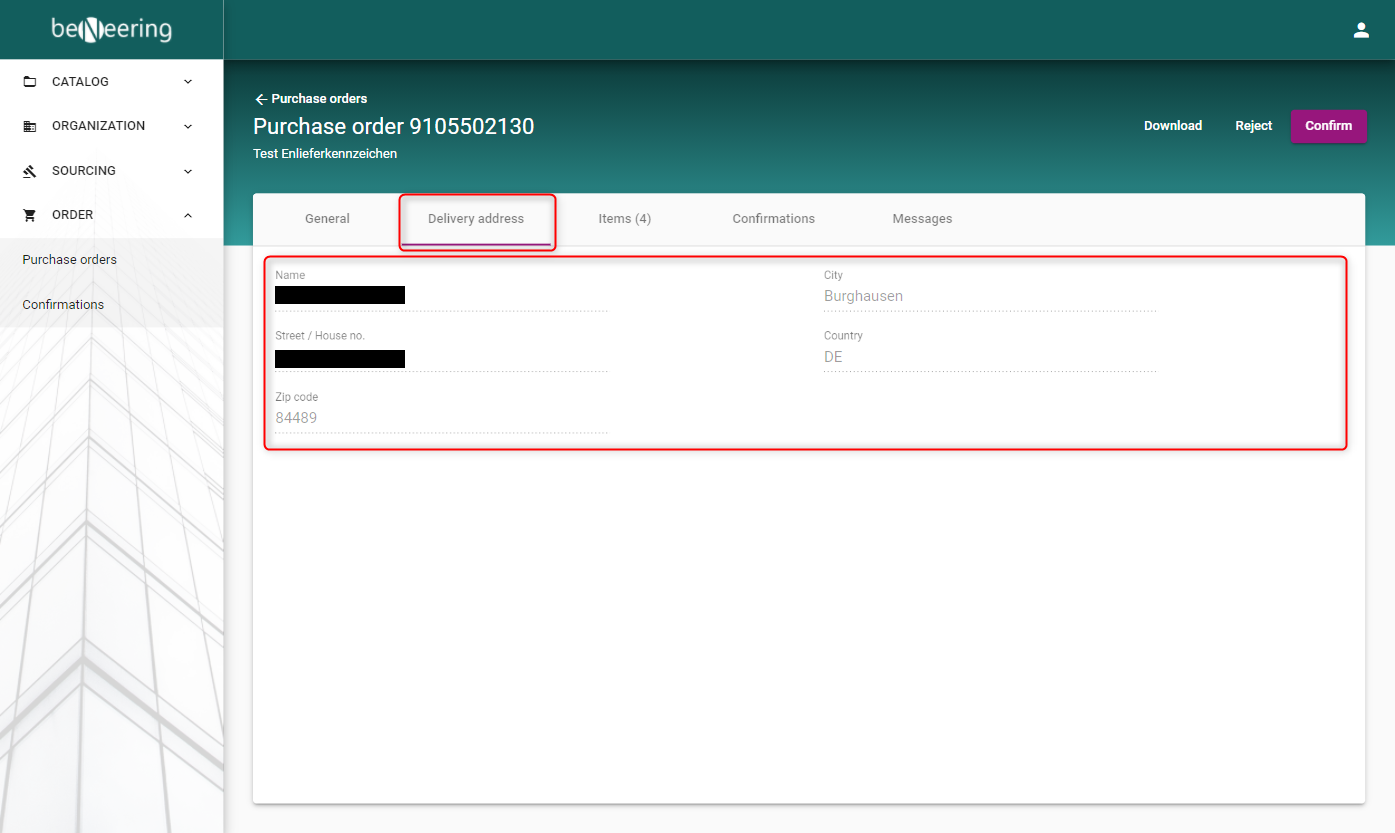Viewport: 1395px width, 833px height.
Task: Expand the Sourcing menu chevron
Action: point(188,171)
